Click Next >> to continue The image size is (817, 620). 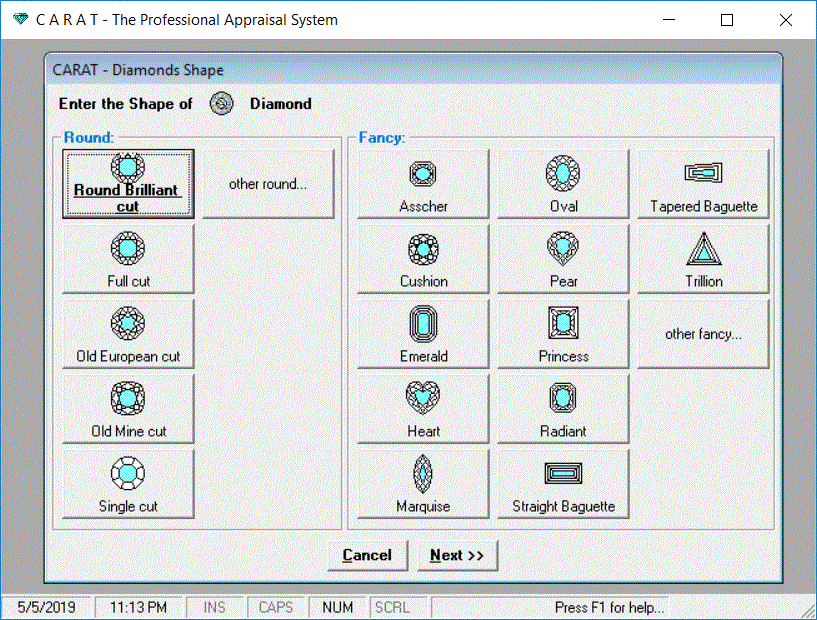coord(457,556)
